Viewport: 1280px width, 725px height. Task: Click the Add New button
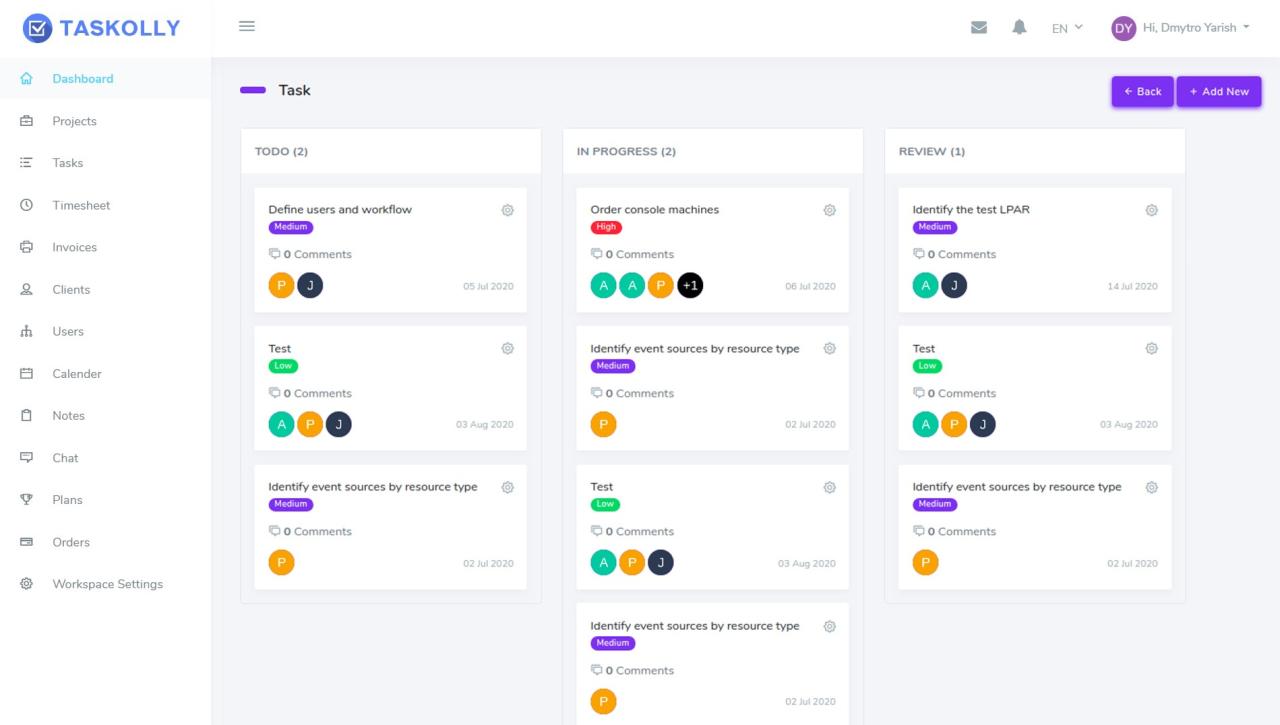tap(1218, 91)
